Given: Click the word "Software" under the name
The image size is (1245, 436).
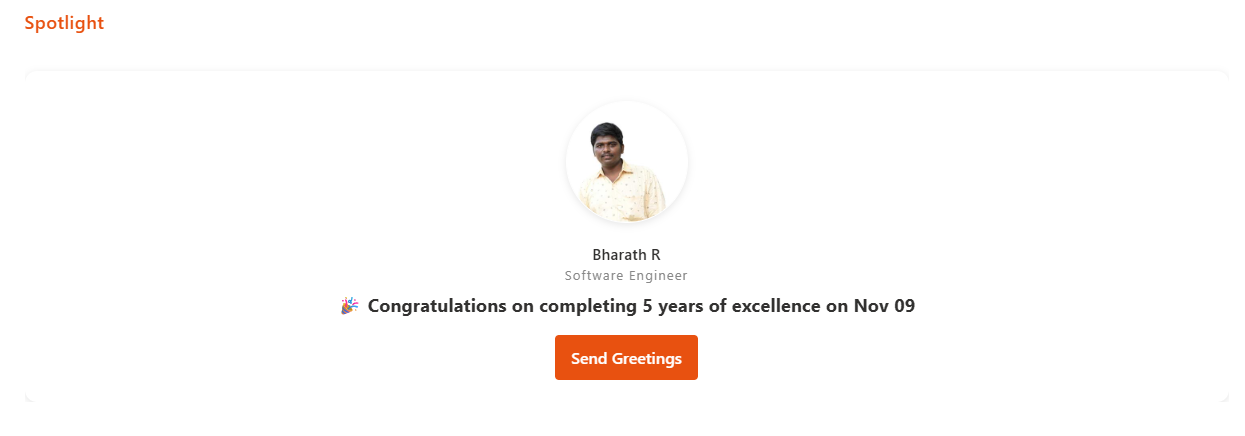Looking at the screenshot, I should point(594,275).
